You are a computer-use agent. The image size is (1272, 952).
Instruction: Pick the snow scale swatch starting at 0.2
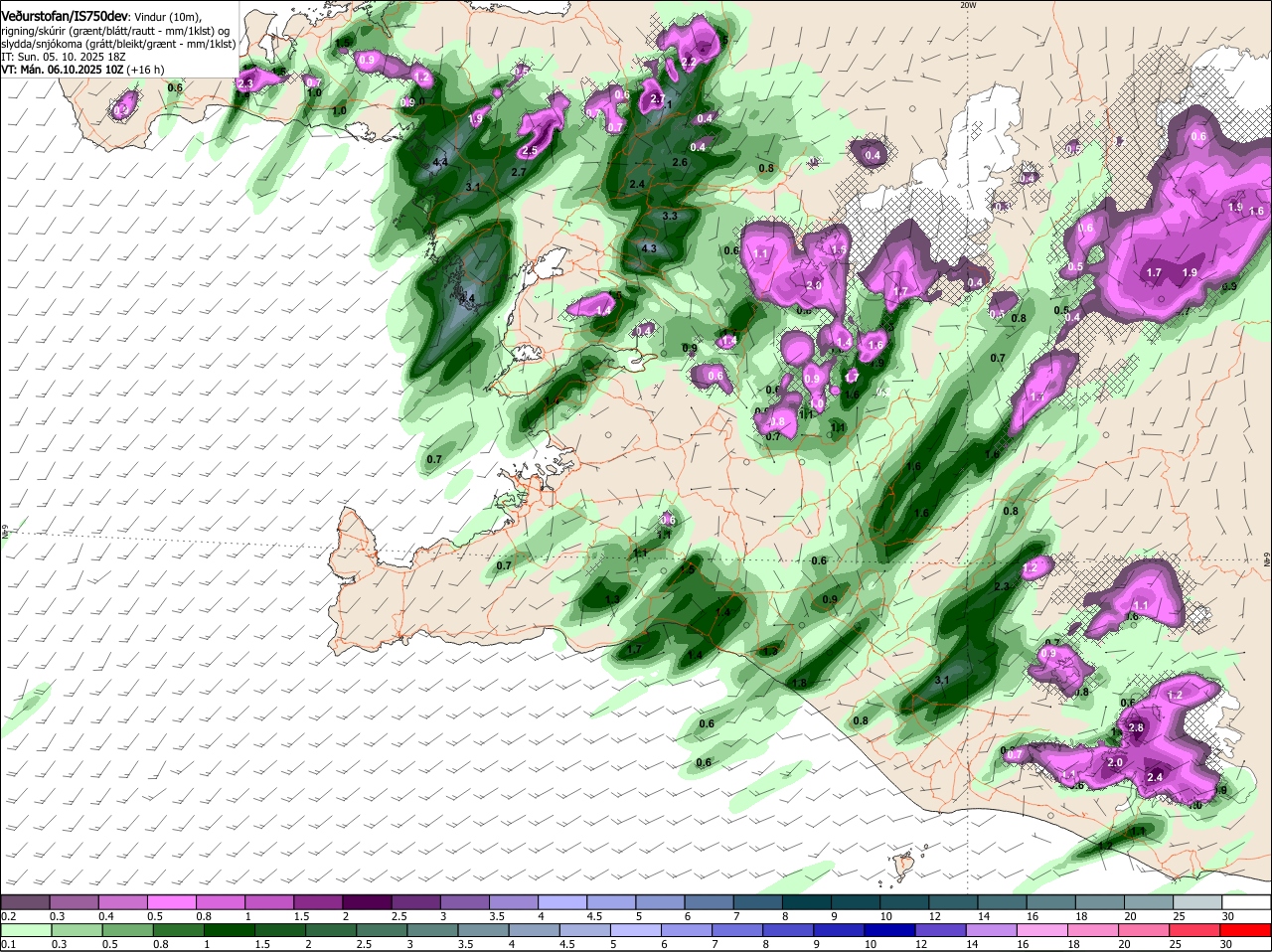coord(26,901)
